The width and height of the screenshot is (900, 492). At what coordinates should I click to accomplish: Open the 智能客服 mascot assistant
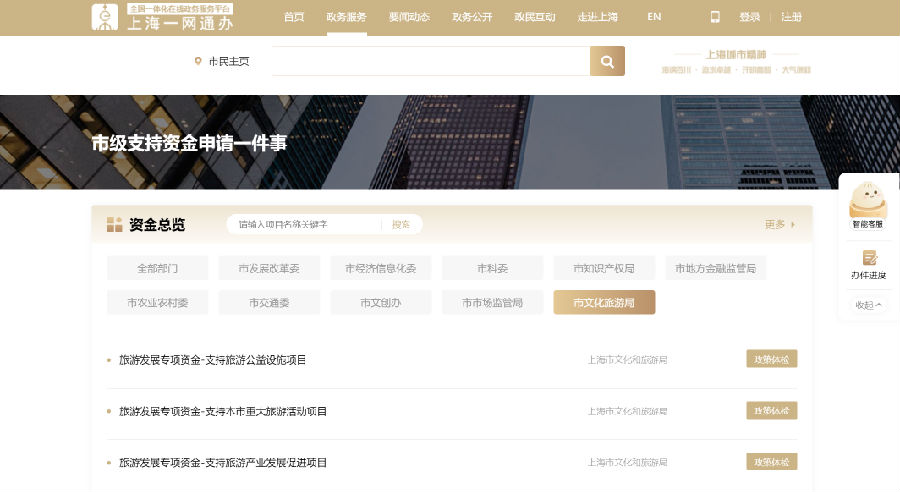[x=868, y=205]
